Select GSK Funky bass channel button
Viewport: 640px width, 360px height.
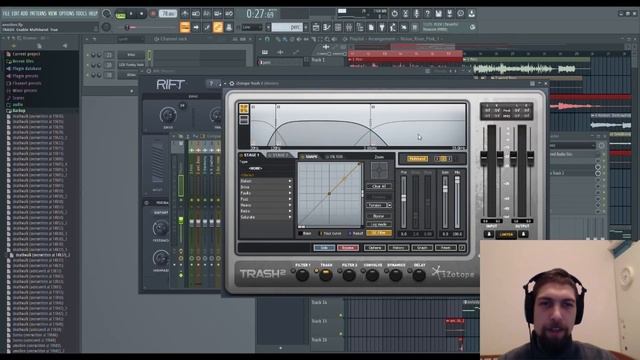[x=131, y=65]
